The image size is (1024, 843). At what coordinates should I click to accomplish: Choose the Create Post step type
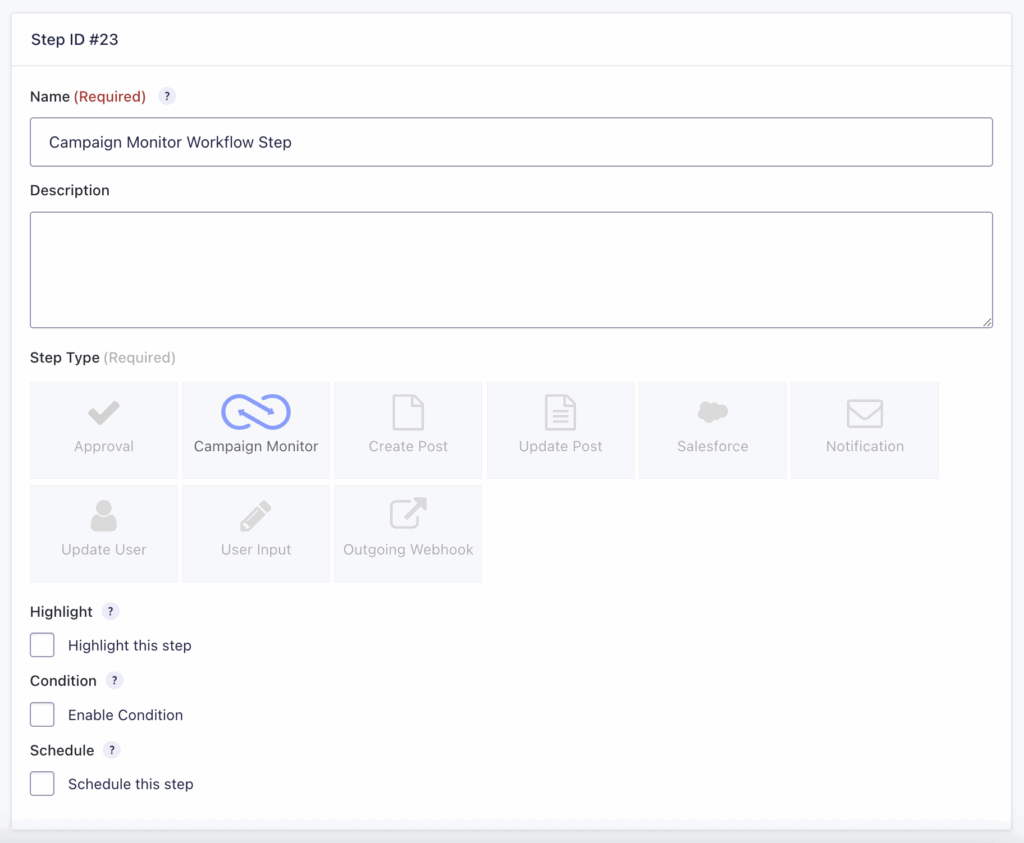point(408,430)
